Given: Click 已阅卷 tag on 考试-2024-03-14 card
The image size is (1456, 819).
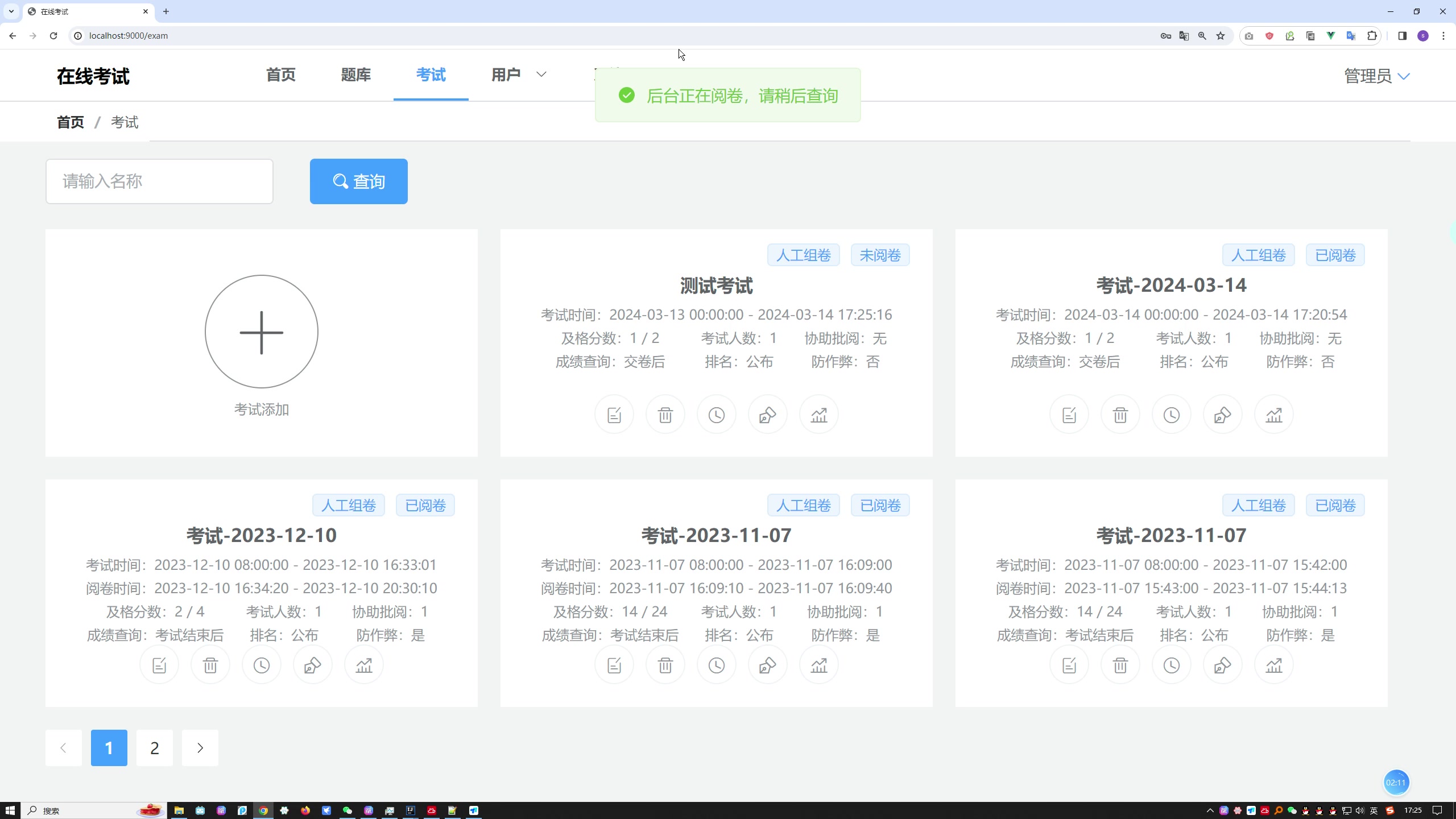Looking at the screenshot, I should (x=1335, y=255).
